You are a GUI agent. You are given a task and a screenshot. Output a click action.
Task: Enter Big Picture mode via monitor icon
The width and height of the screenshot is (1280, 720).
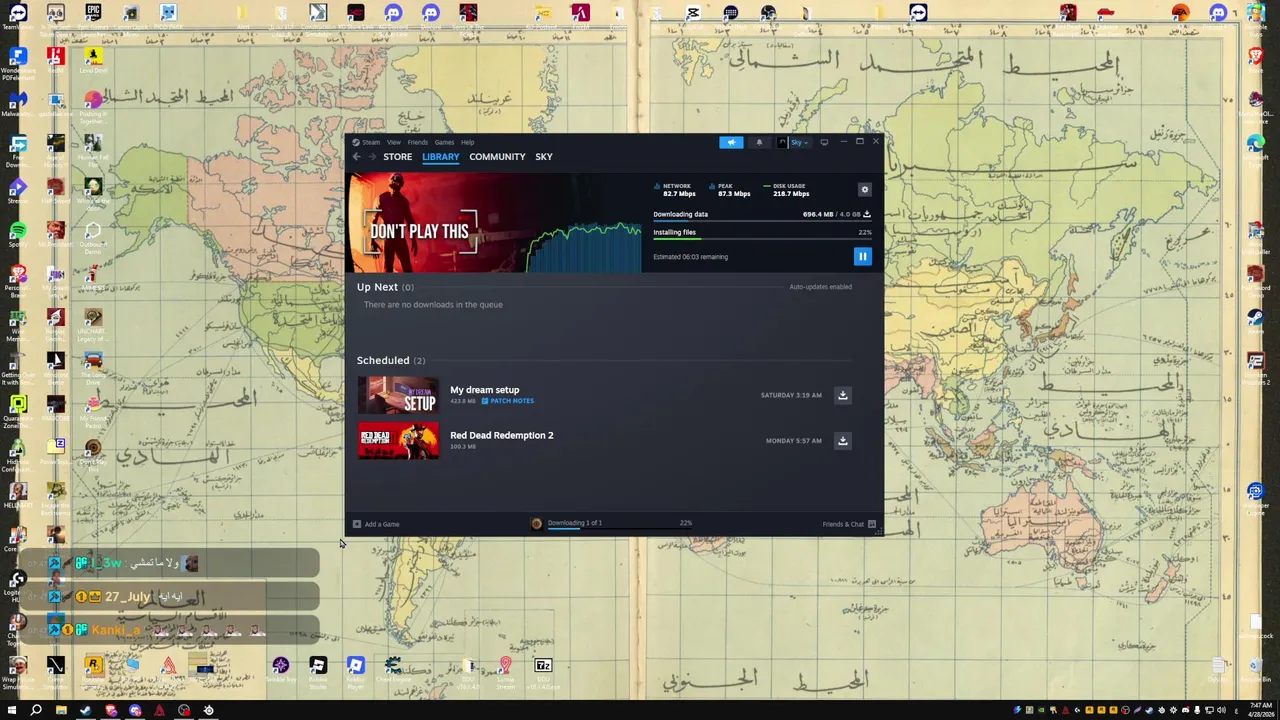[824, 142]
